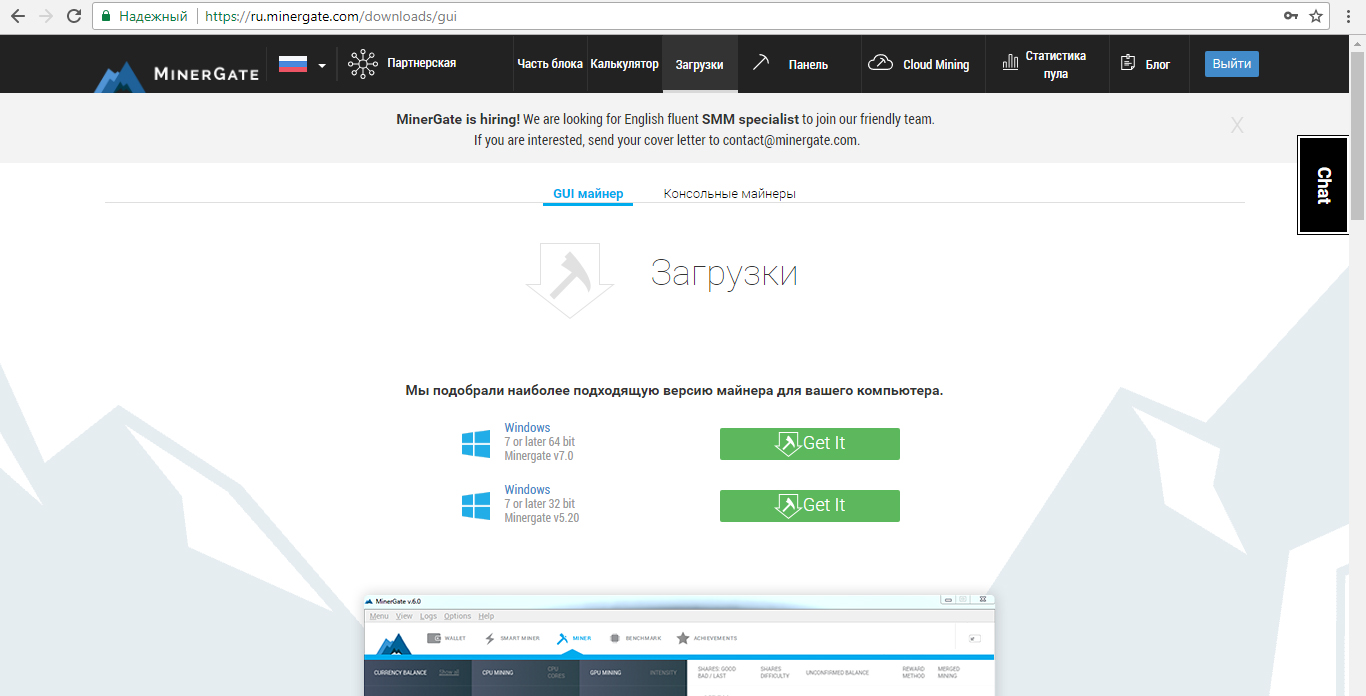
Task: Close the MinerGate hiring banner
Action: coord(1237,125)
